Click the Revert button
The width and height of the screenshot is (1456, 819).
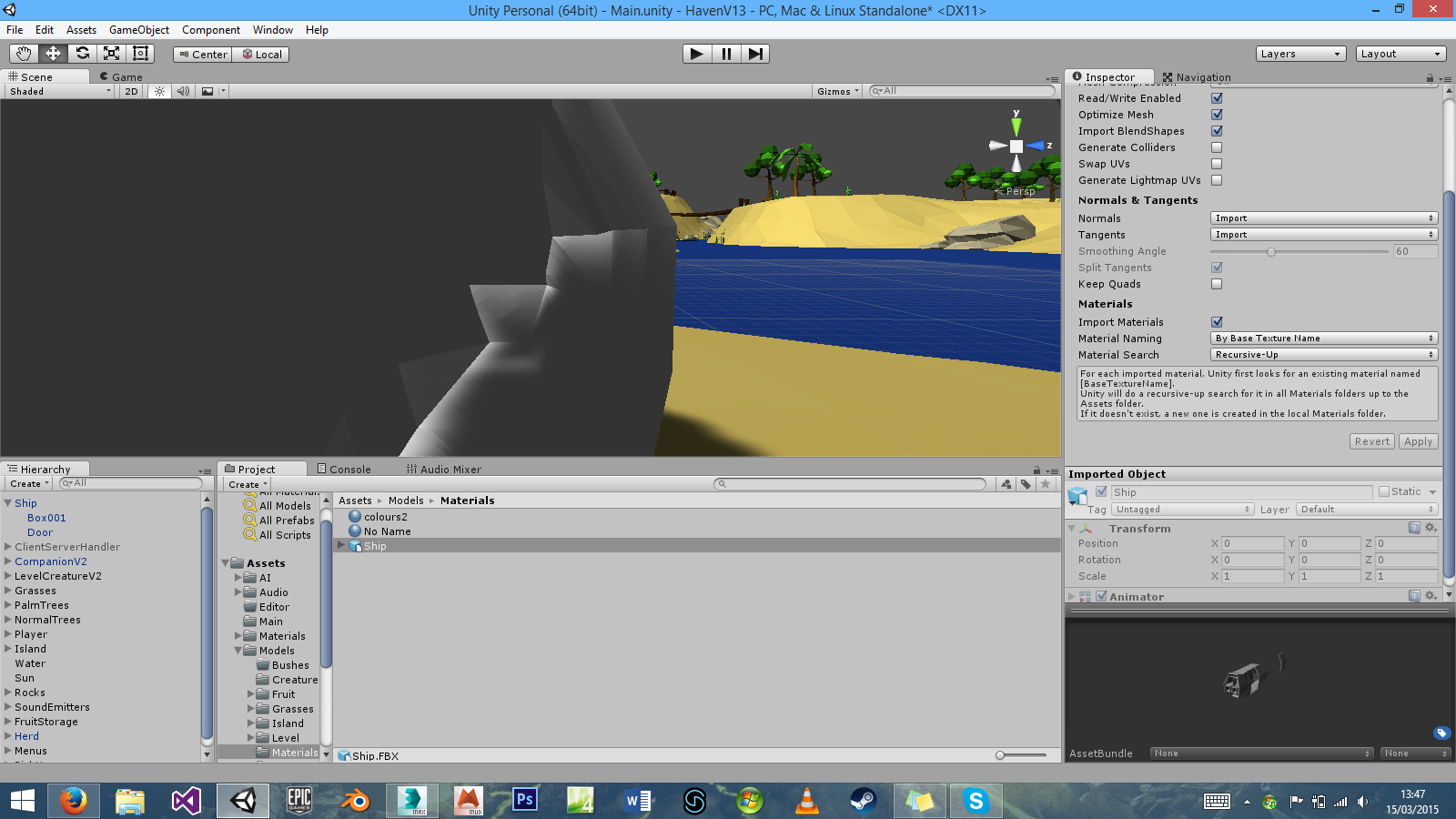[x=1372, y=441]
